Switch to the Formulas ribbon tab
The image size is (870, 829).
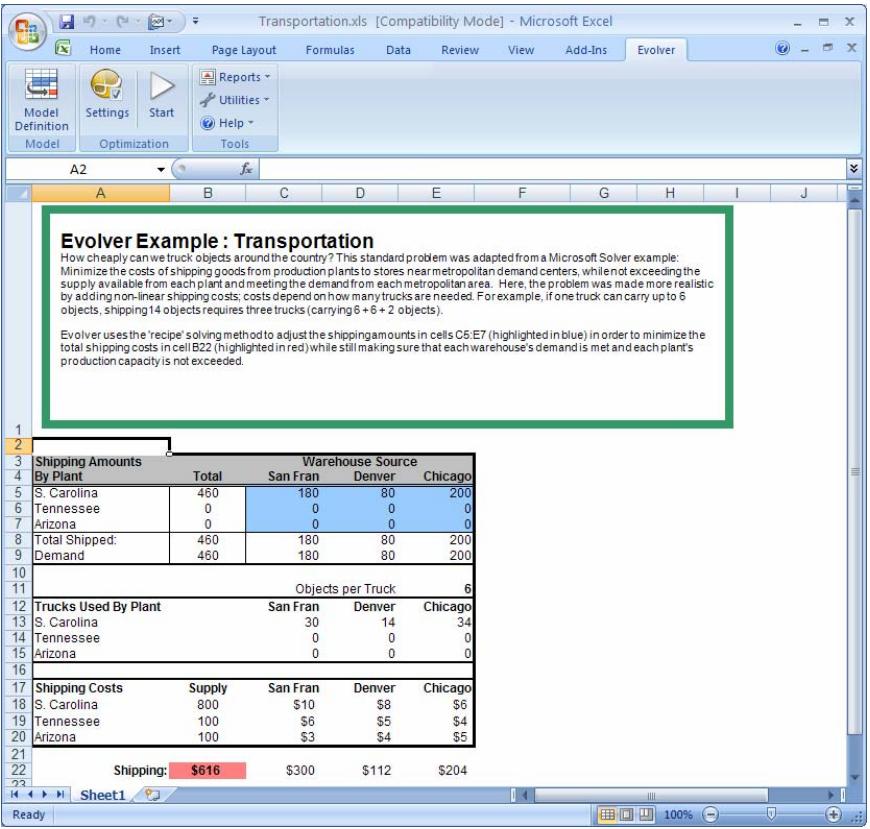[329, 49]
